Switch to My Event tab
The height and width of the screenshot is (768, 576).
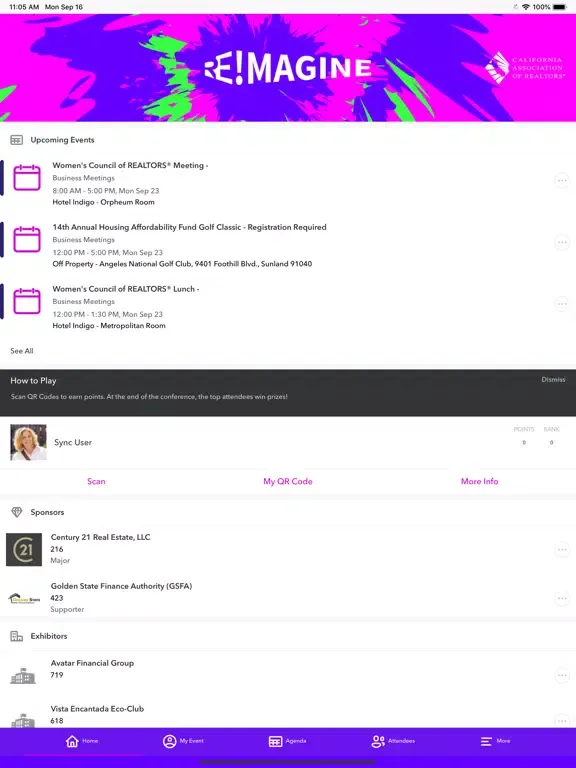tap(183, 741)
